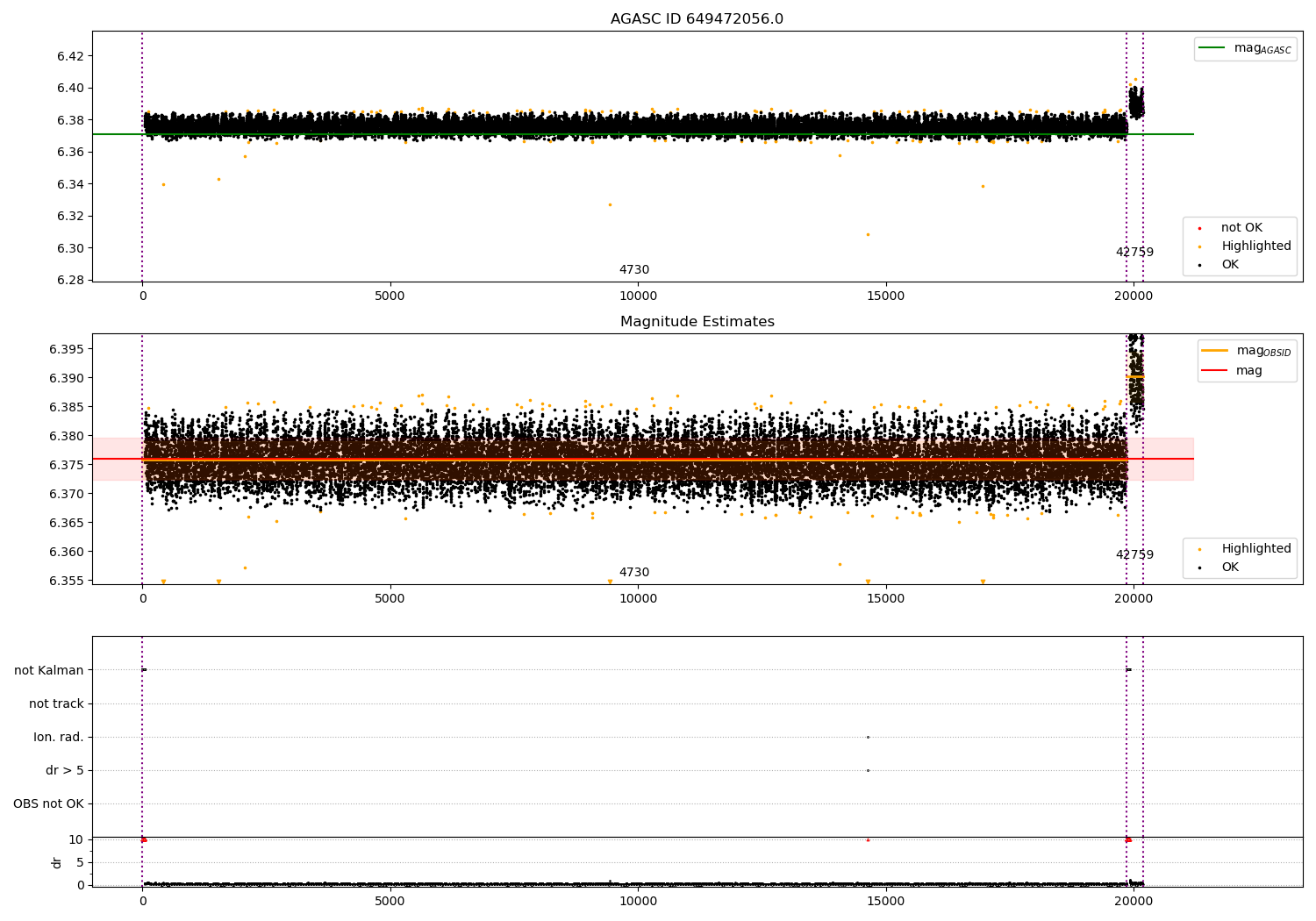
Task: Click the 6.32 y-axis tick label
Action: (x=70, y=216)
